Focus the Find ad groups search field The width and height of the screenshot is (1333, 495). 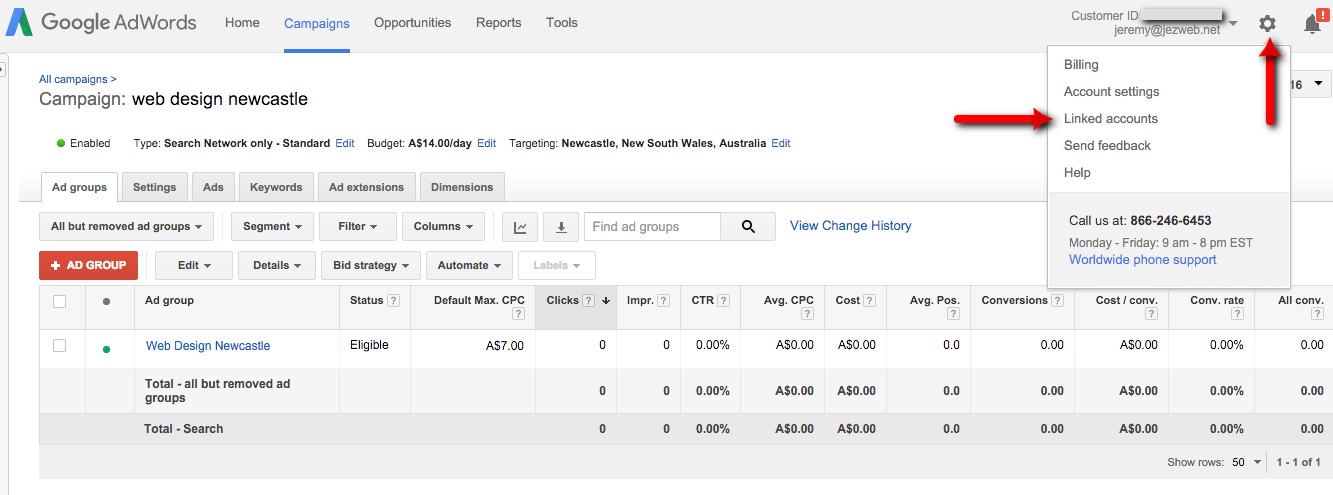point(652,227)
